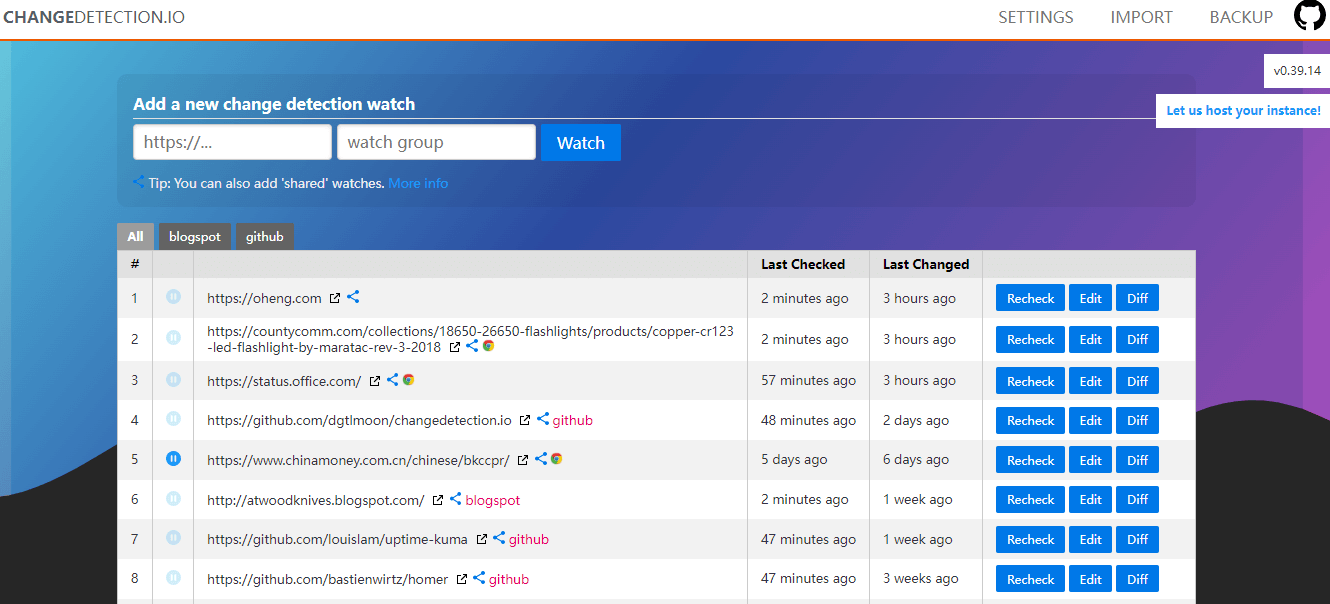Screen dimensions: 1330x604
Task: Pause the atwoodknives.blogspot.com watch
Action: pos(173,499)
